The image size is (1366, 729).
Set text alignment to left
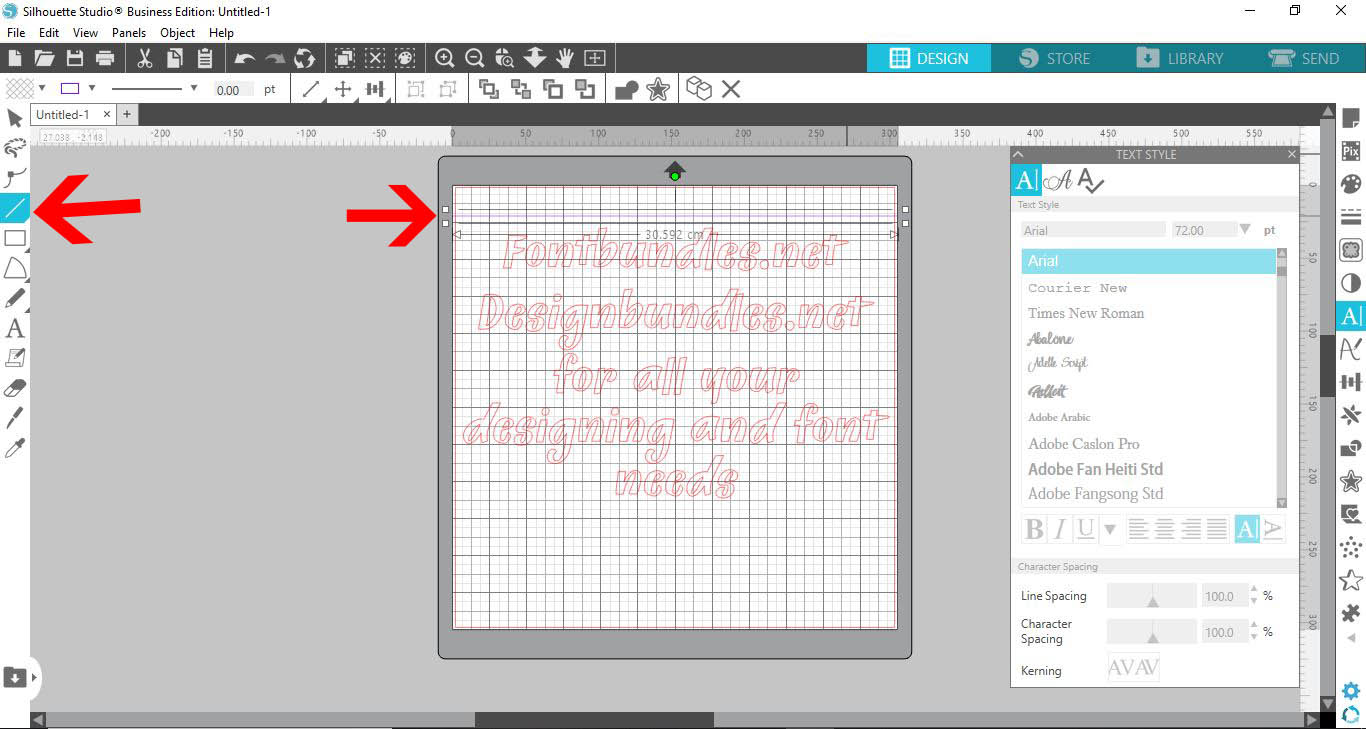(x=1138, y=529)
